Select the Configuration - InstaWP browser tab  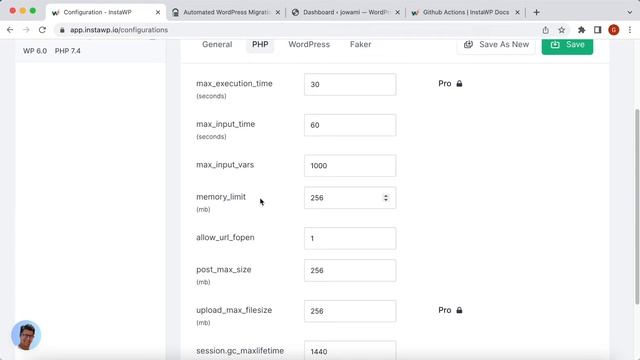(106, 12)
